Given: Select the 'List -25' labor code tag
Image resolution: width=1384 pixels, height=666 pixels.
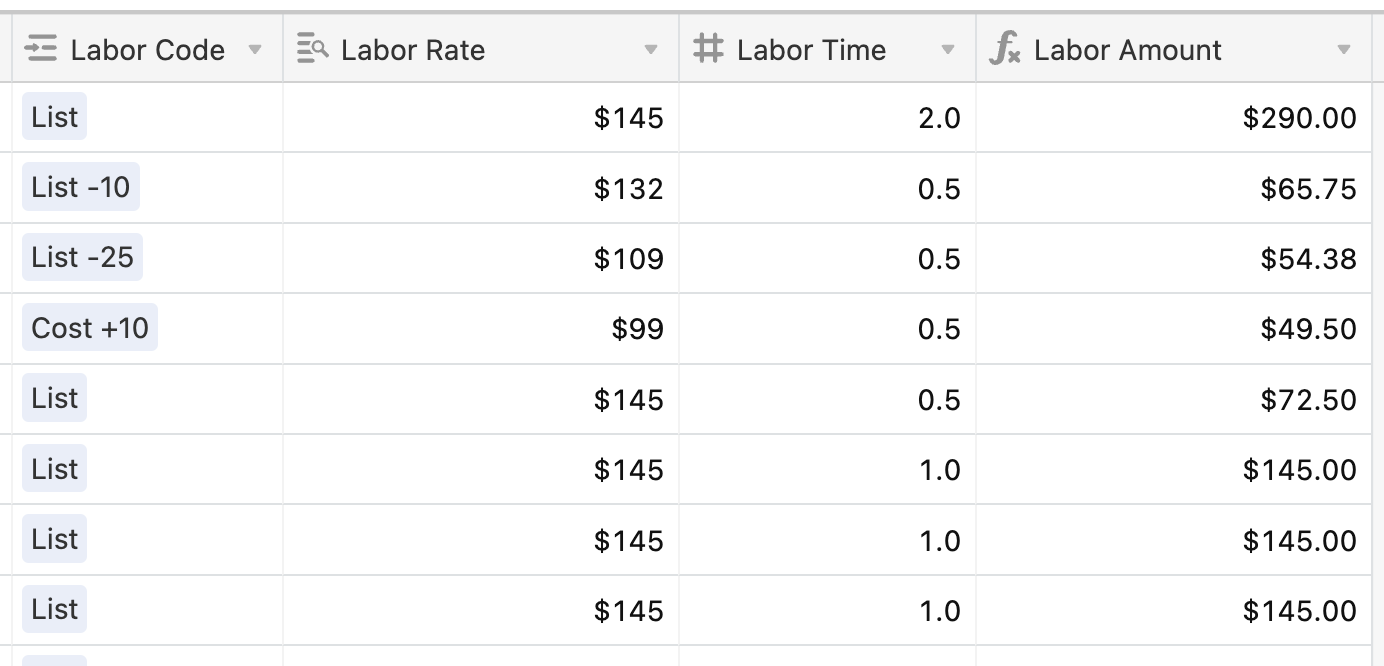Looking at the screenshot, I should pos(82,258).
